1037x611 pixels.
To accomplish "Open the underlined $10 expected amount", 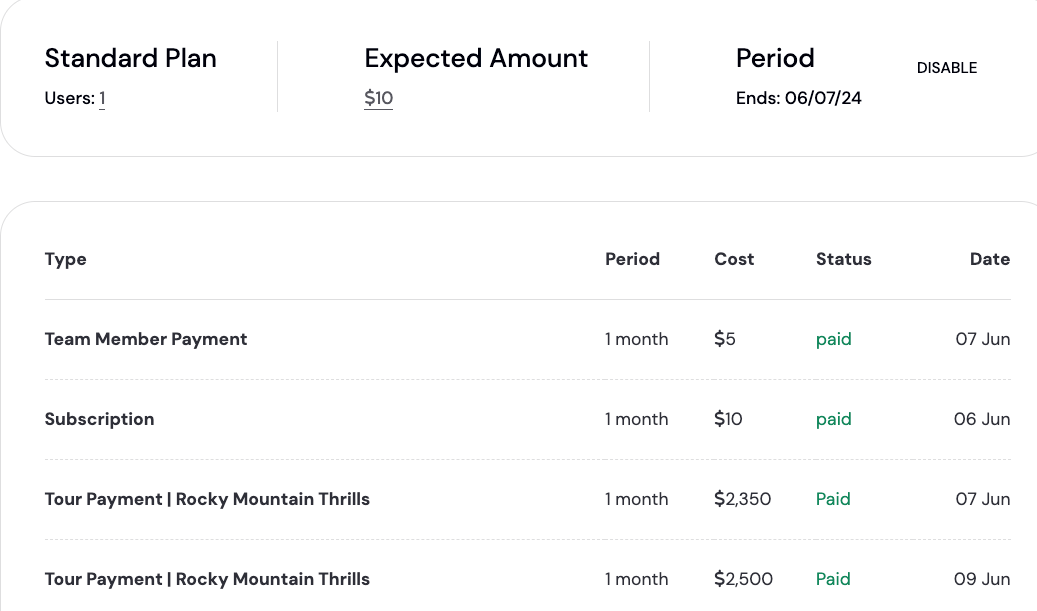I will tap(378, 98).
